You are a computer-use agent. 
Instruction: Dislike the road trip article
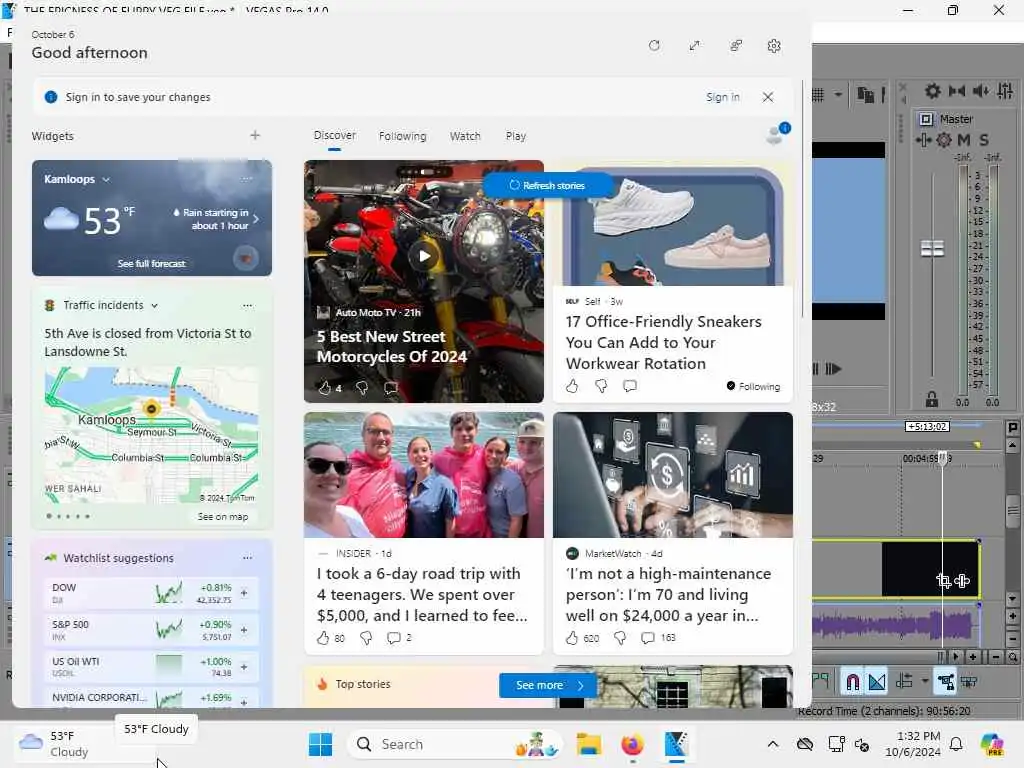[x=366, y=637]
